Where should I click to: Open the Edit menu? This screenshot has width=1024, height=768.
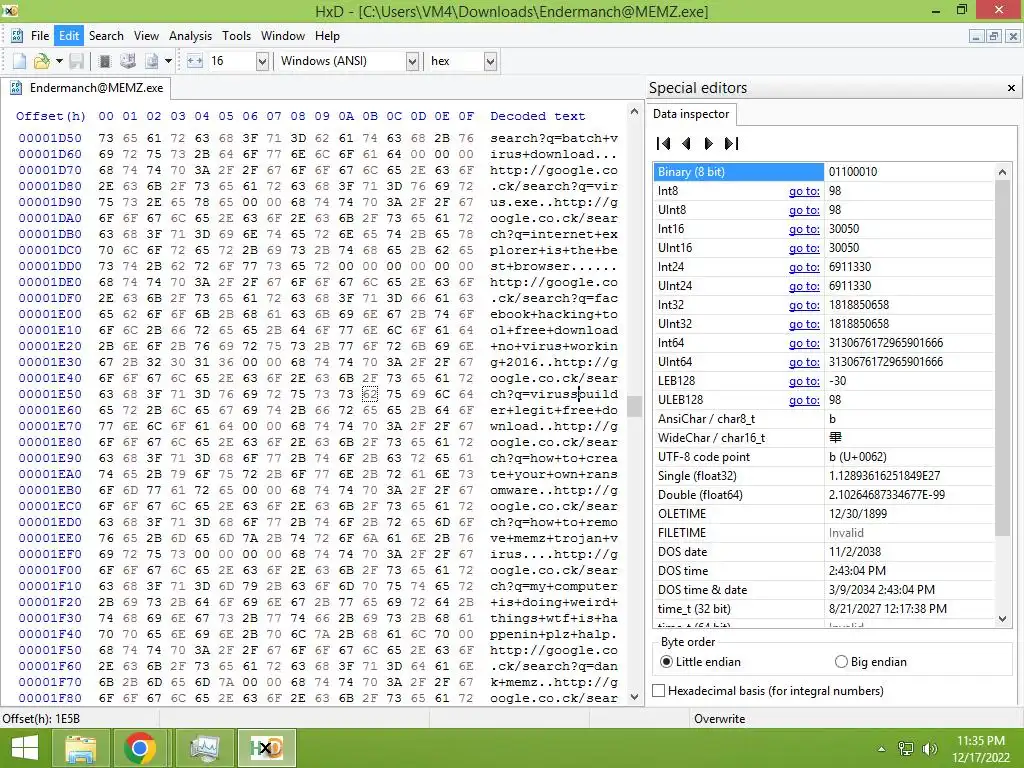tap(69, 36)
